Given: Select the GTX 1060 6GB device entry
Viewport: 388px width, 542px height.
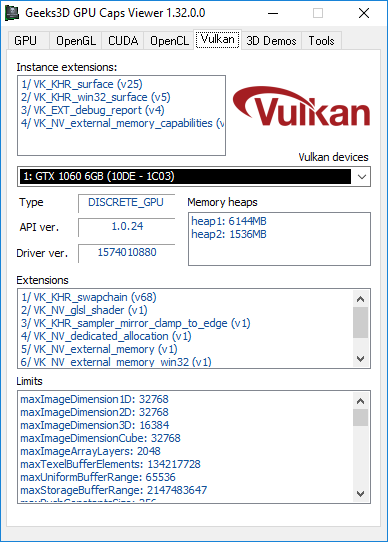Looking at the screenshot, I should click(185, 177).
